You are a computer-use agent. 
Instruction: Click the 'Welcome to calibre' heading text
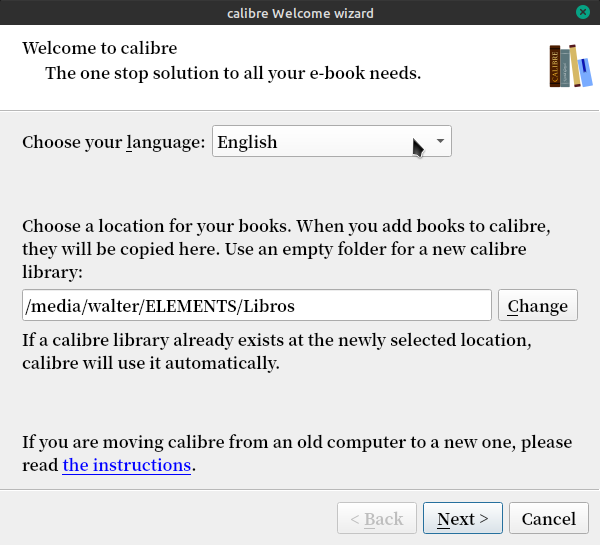coord(99,48)
